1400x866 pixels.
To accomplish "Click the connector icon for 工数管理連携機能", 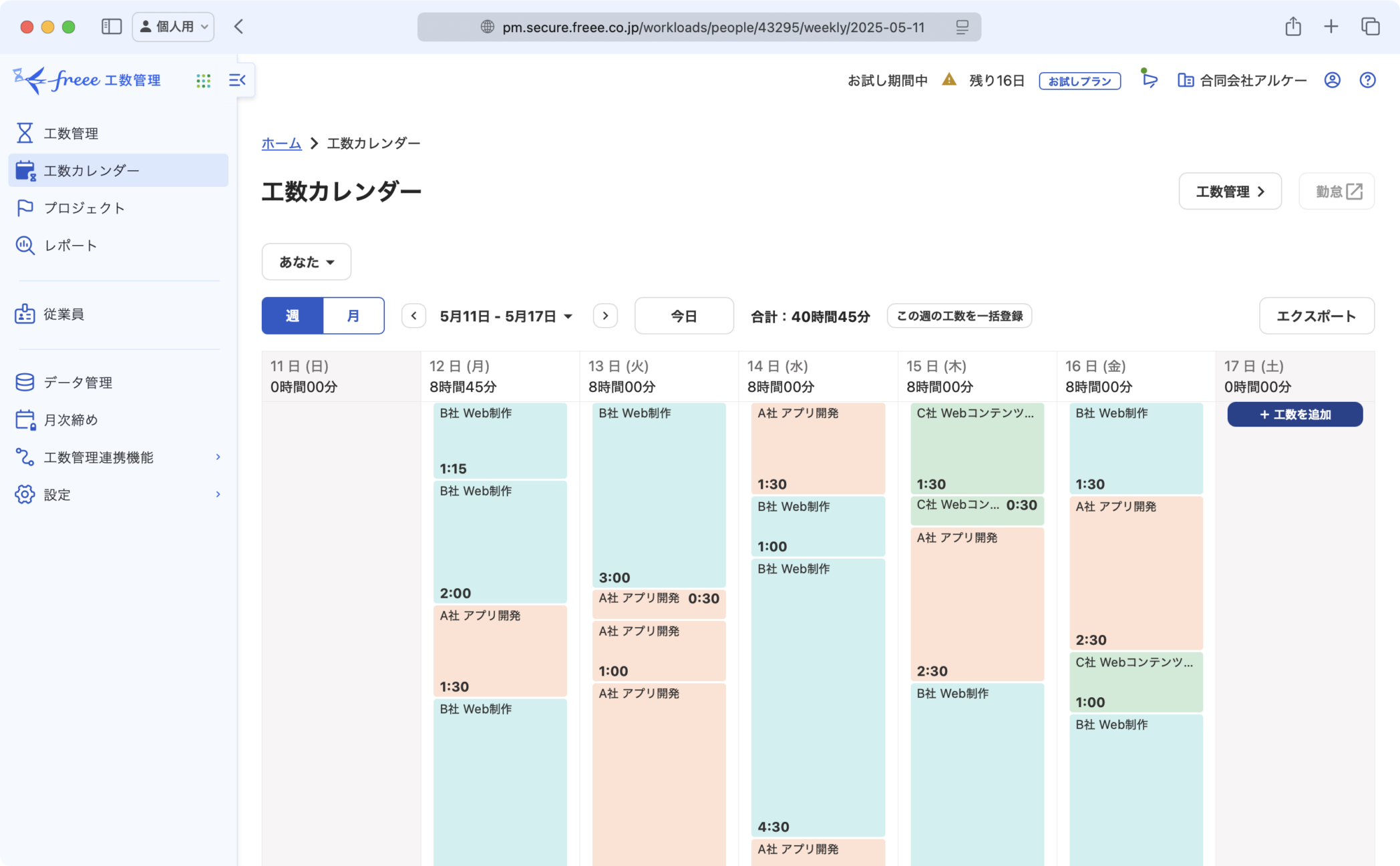I will 25,457.
